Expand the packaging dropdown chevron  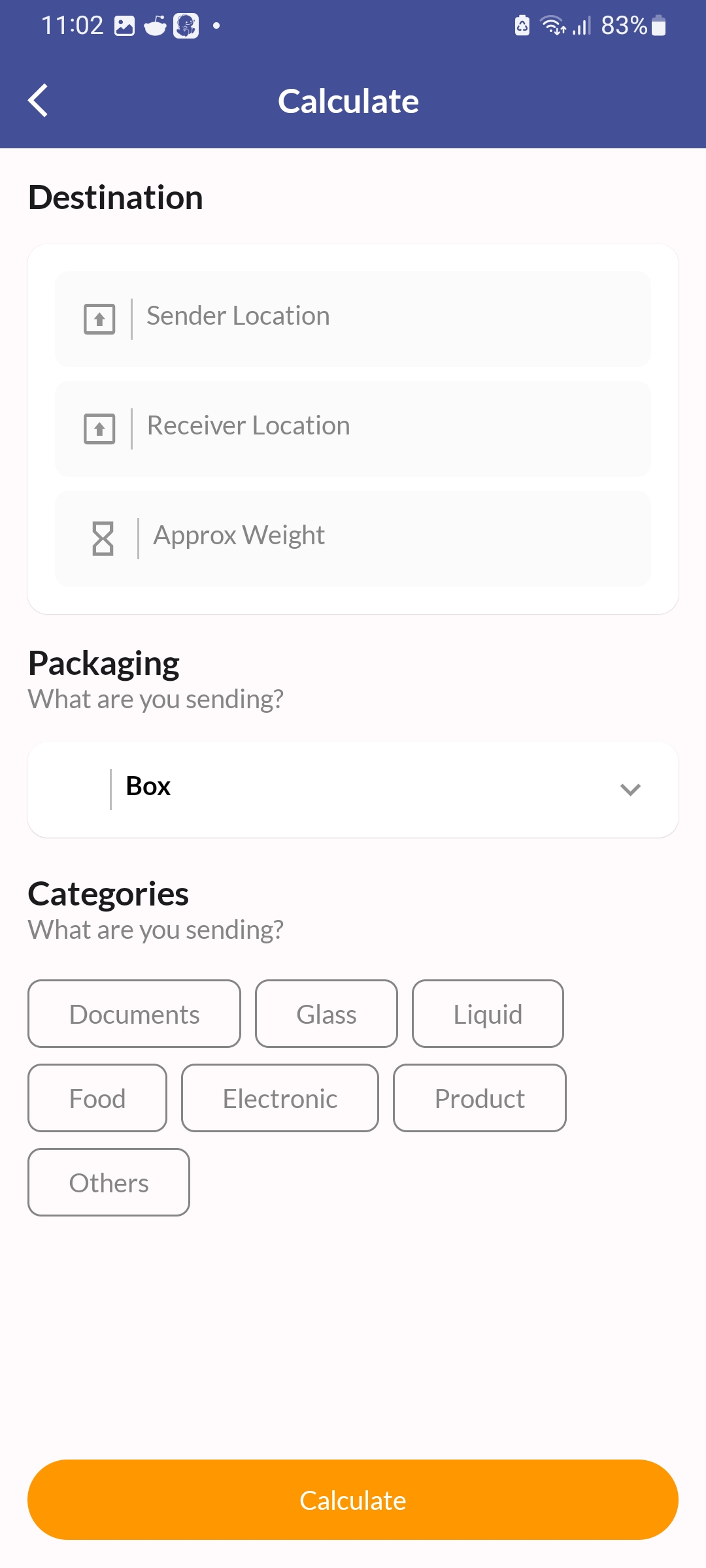click(x=630, y=789)
